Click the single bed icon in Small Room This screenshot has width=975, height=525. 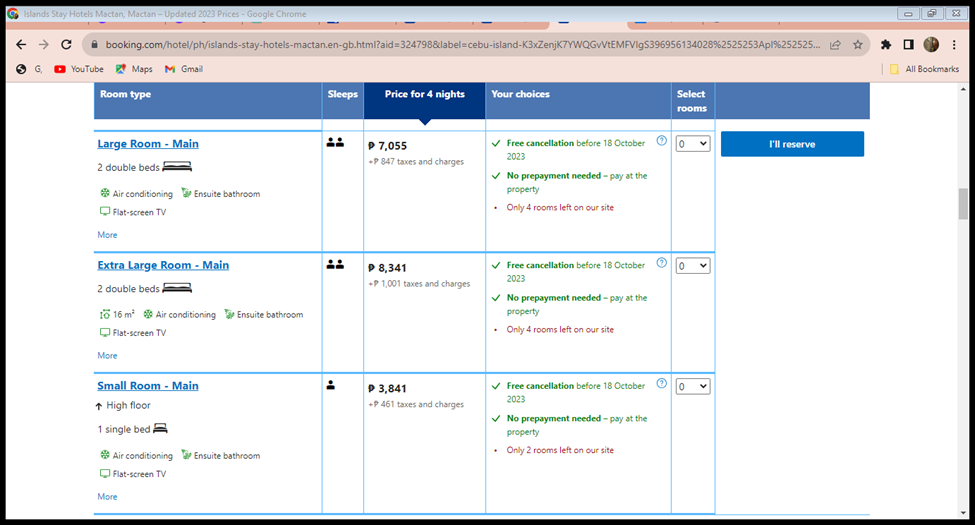[x=160, y=429]
